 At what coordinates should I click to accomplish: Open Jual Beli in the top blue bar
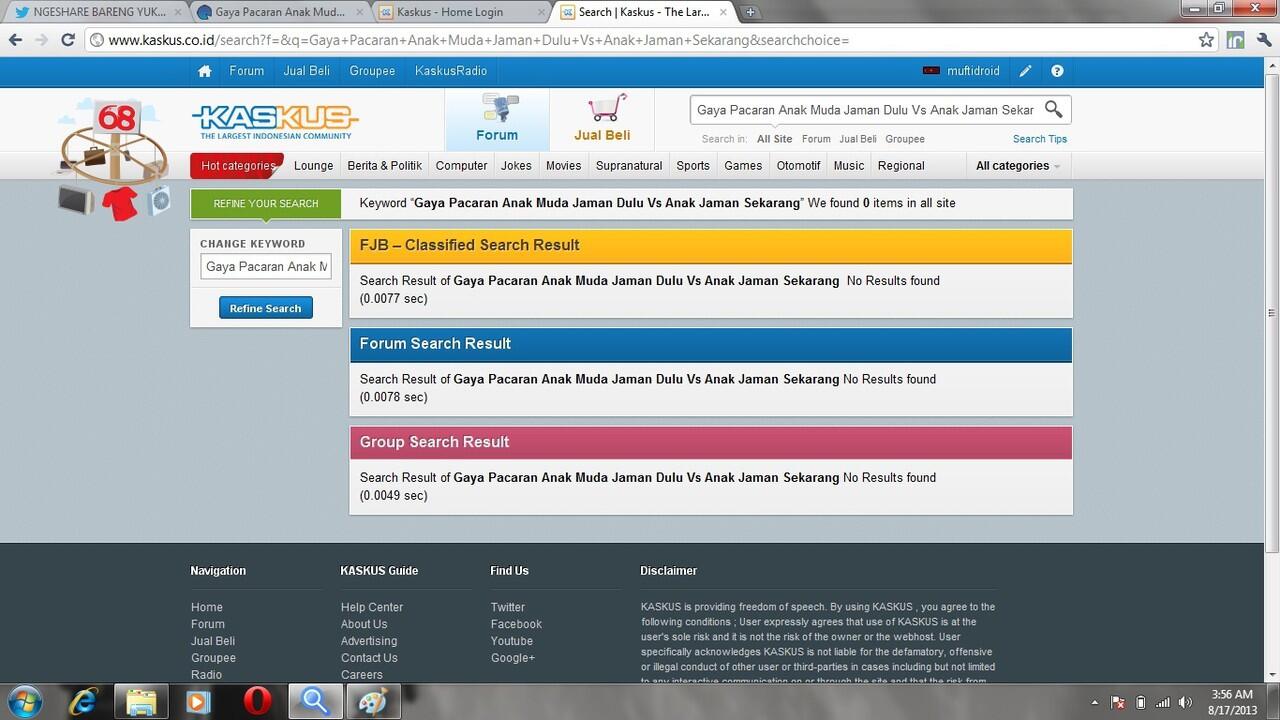306,71
